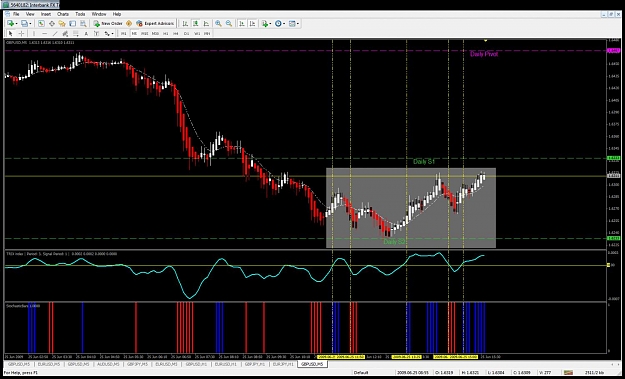The image size is (625, 379).
Task: Toggle chart Auto Scroll
Action: click(x=242, y=24)
